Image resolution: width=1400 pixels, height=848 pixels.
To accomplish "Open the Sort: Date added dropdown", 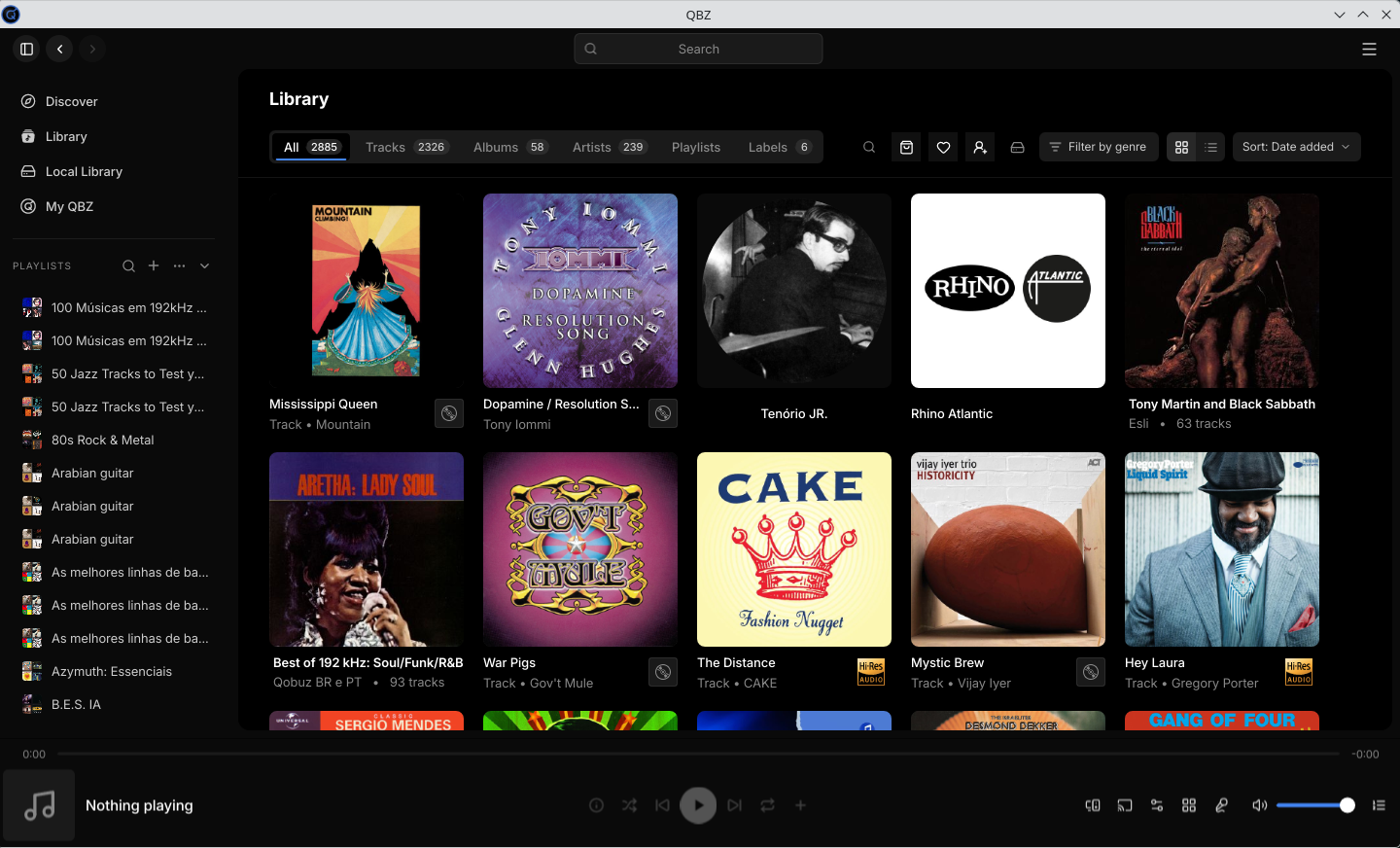I will [1296, 147].
